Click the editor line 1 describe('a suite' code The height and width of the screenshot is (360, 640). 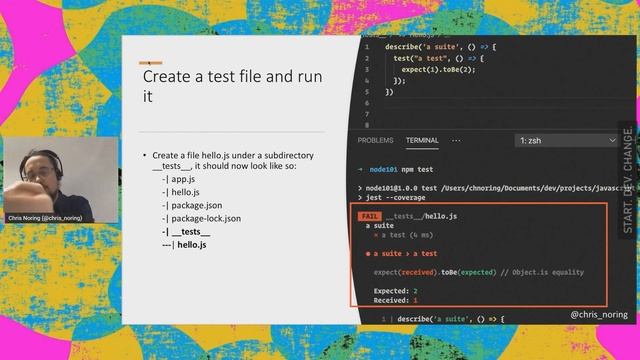pos(440,47)
